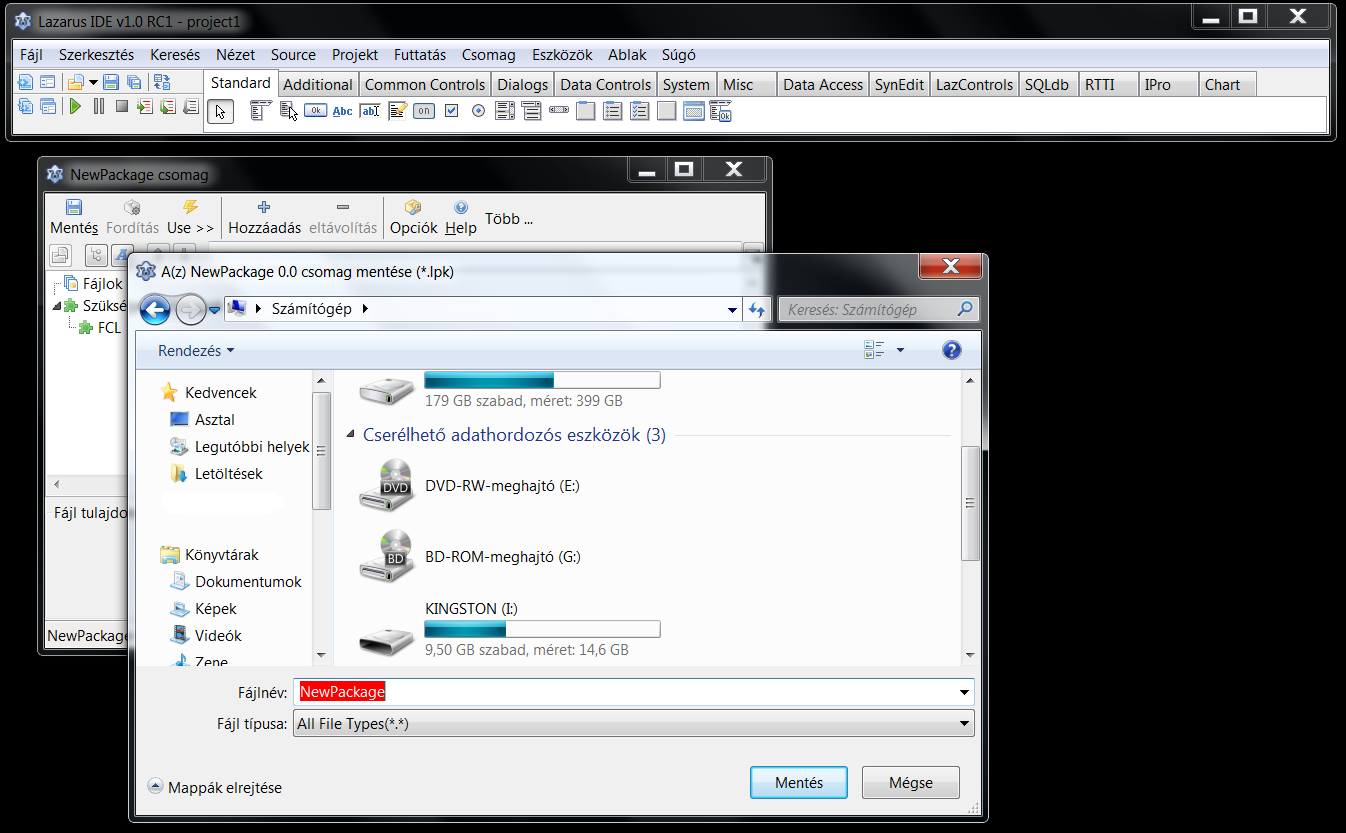
Task: Click the Save All icon in the Lazarus toolbar
Action: pyautogui.click(x=133, y=82)
